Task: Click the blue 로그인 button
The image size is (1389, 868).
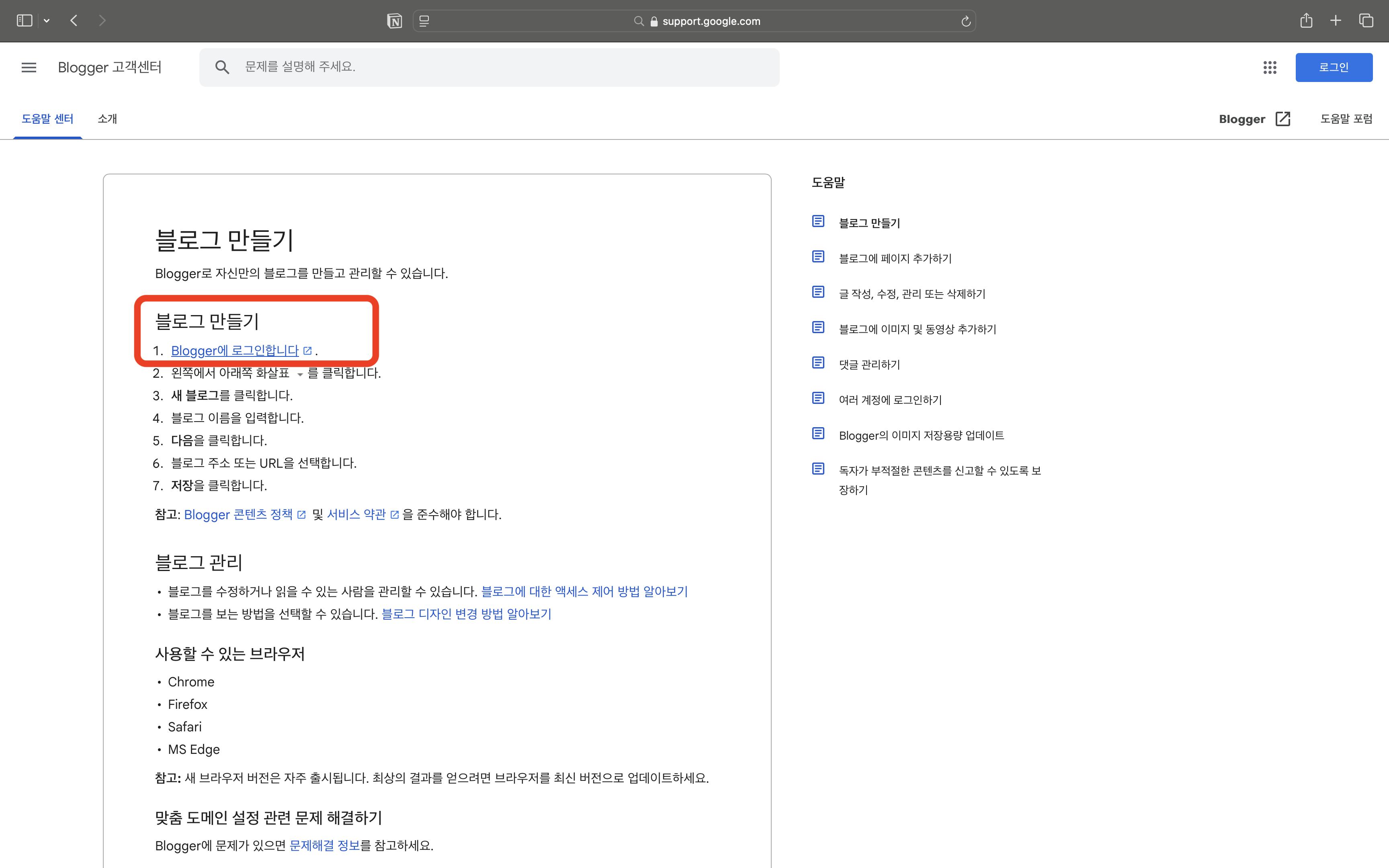Action: (x=1333, y=67)
